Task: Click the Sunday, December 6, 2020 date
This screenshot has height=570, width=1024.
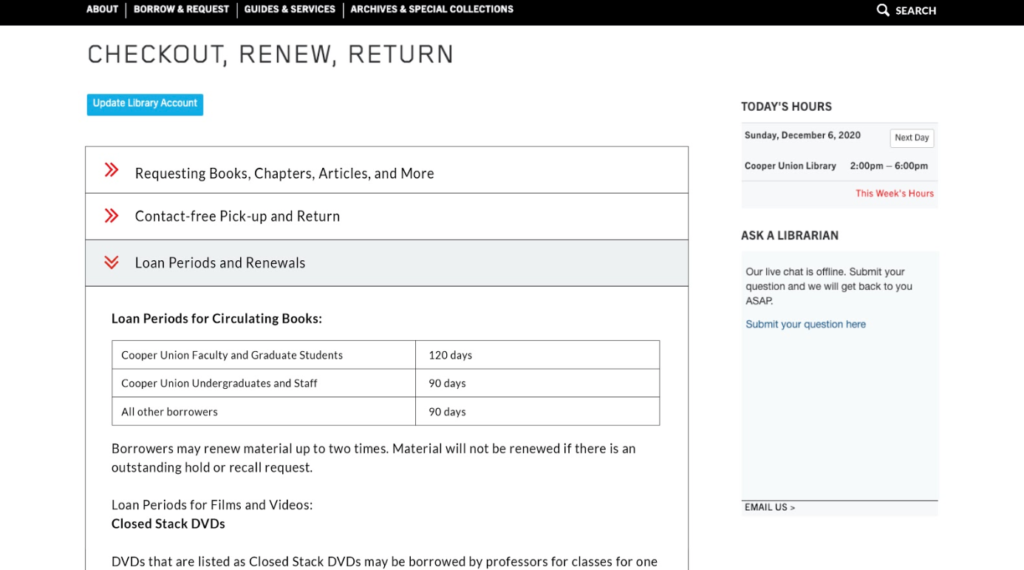Action: [802, 135]
